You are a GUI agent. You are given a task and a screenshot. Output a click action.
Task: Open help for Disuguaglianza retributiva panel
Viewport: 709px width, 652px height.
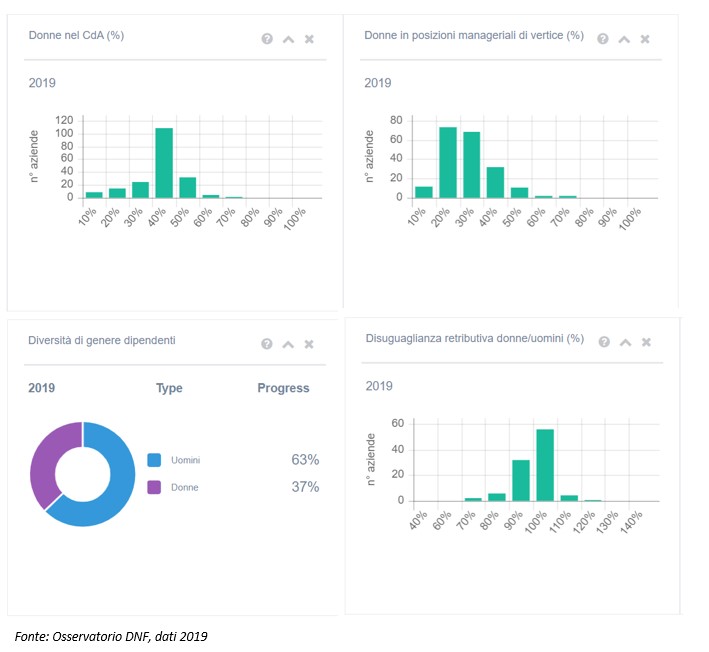tap(603, 342)
